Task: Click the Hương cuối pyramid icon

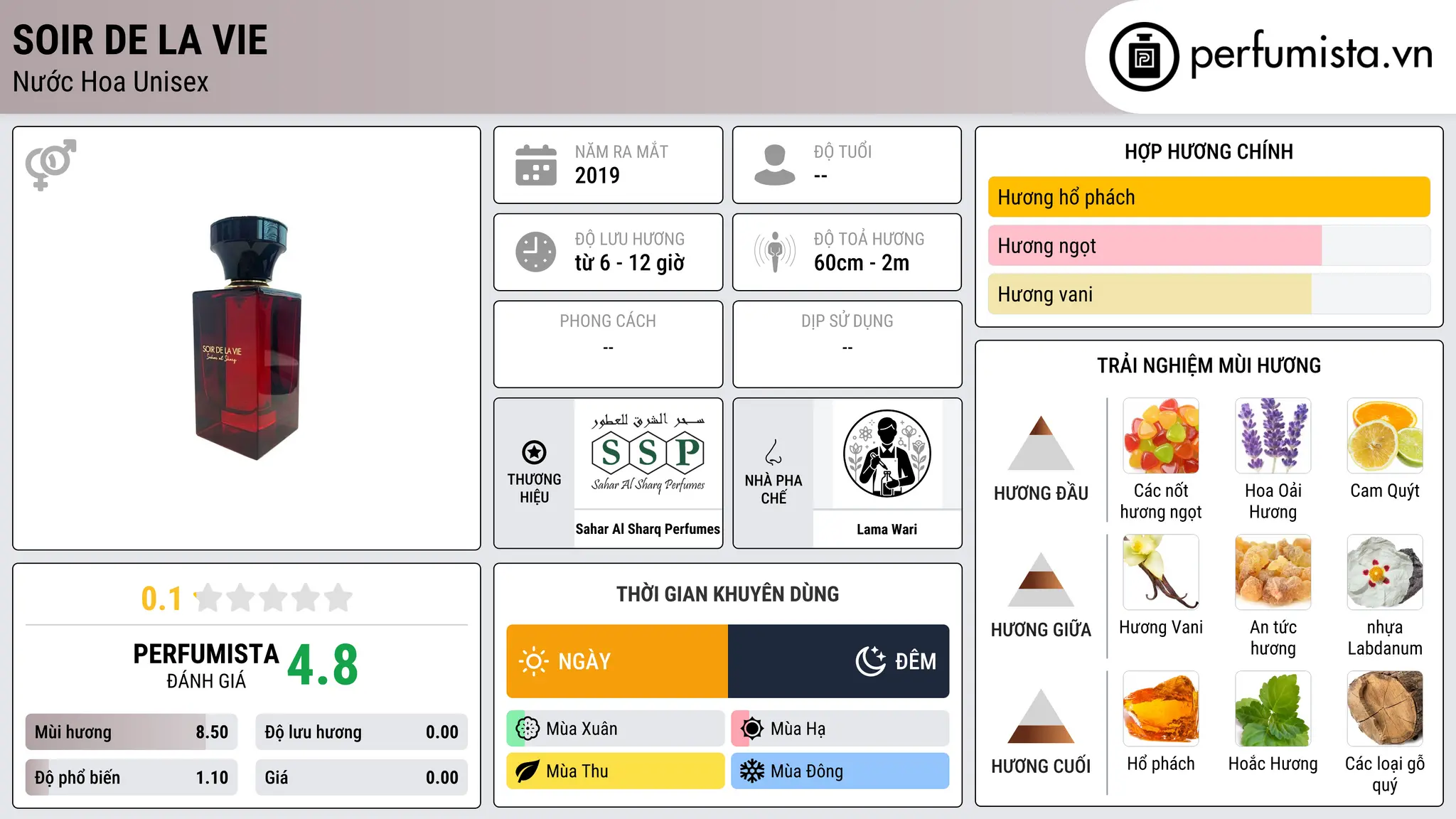Action: point(1041,716)
